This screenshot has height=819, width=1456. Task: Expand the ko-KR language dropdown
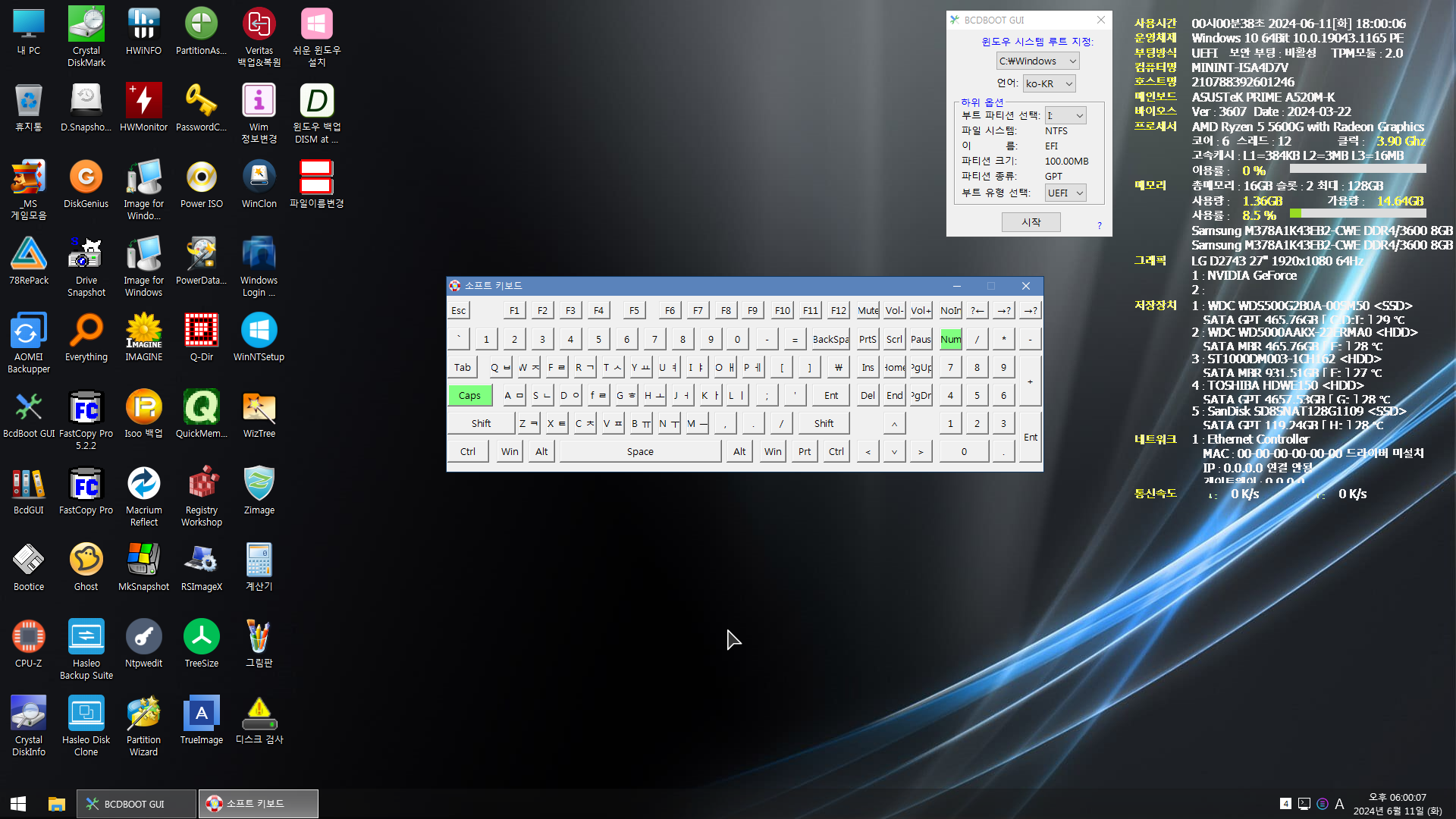pos(1068,84)
